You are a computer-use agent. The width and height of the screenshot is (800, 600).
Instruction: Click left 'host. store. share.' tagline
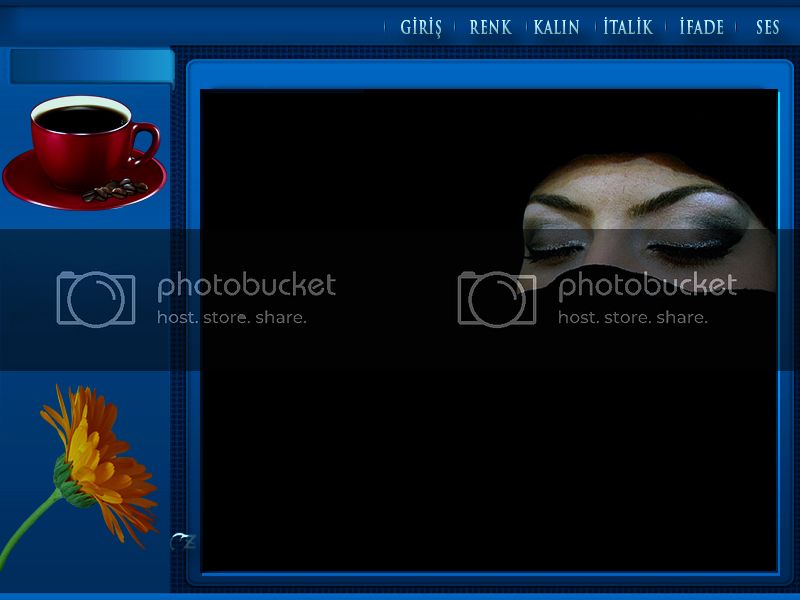231,318
